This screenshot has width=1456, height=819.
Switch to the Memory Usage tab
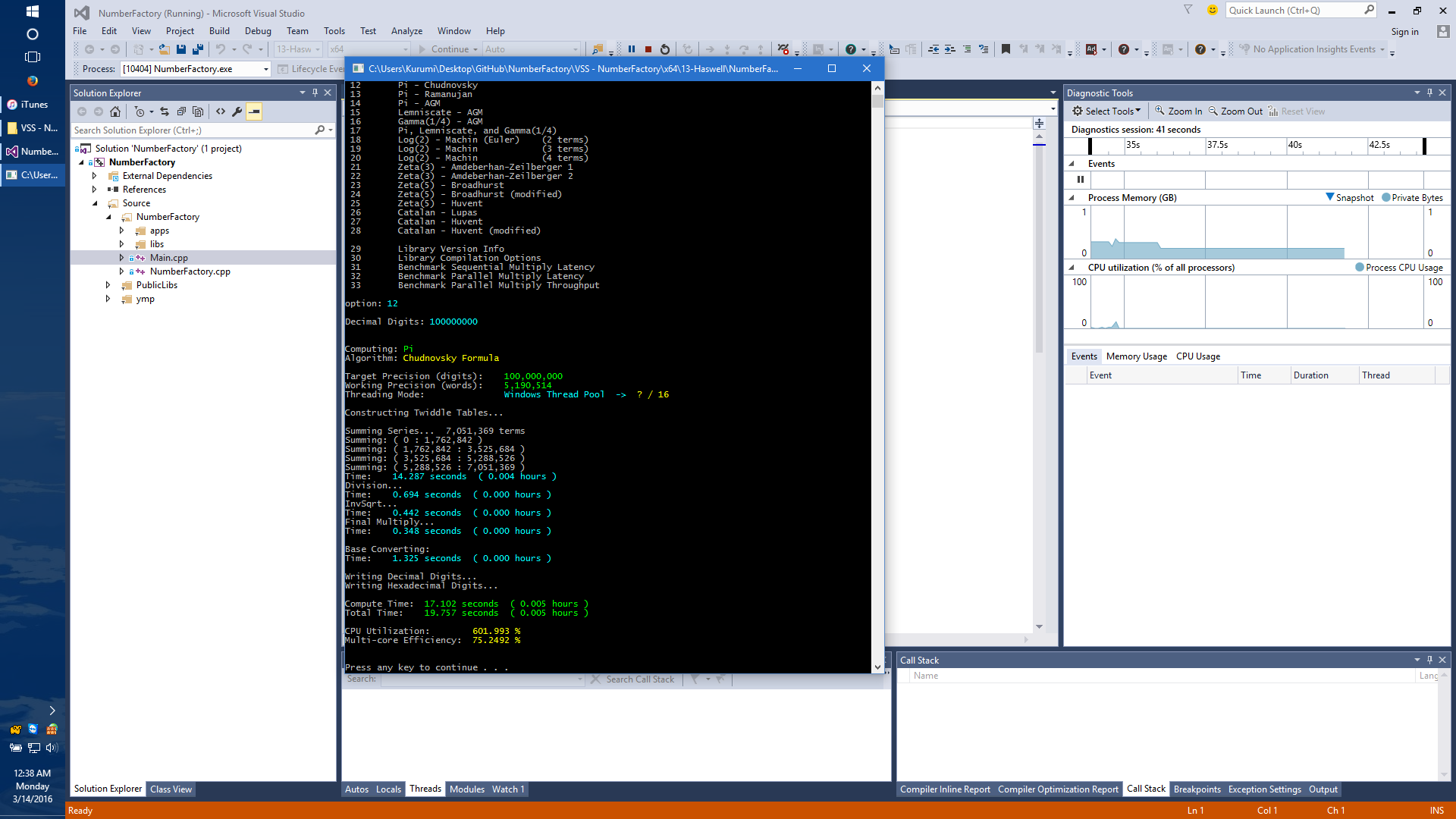[x=1136, y=356]
